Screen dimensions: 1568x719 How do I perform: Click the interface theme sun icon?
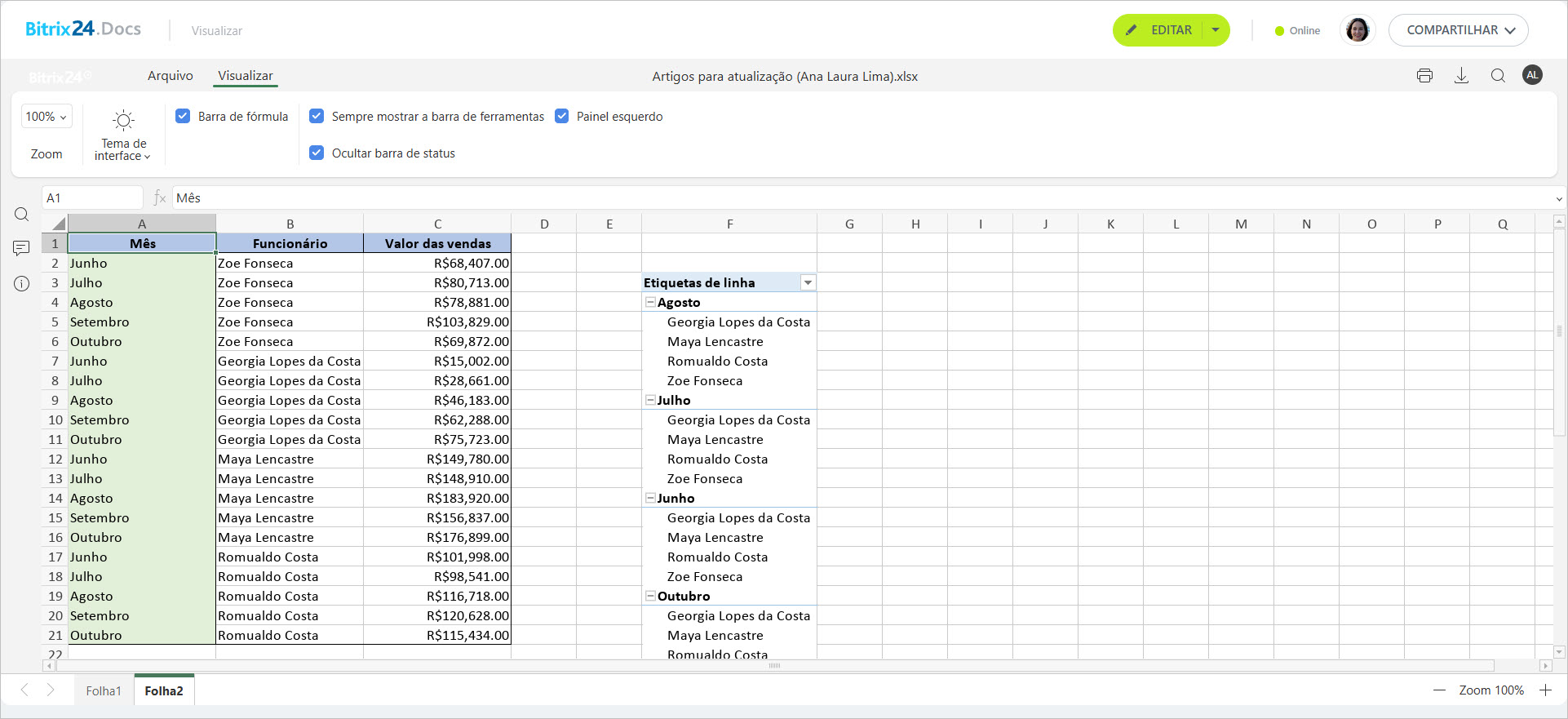123,121
